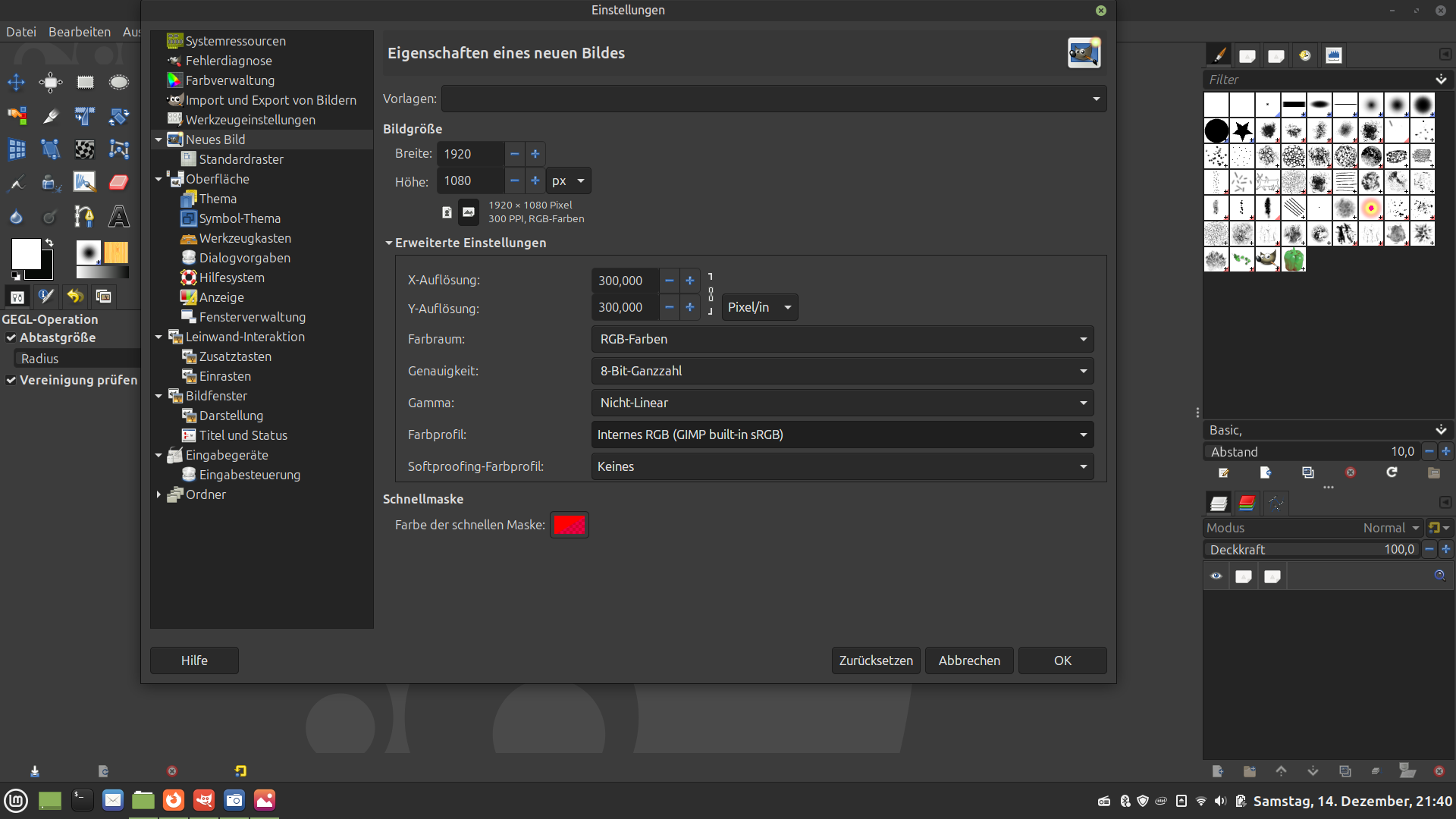Select the Move tool in the toolbox

[16, 82]
